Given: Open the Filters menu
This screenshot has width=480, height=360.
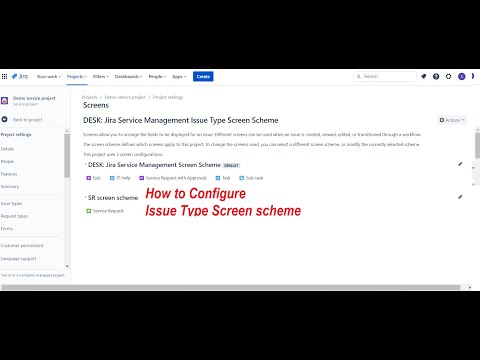Looking at the screenshot, I should click(x=101, y=76).
